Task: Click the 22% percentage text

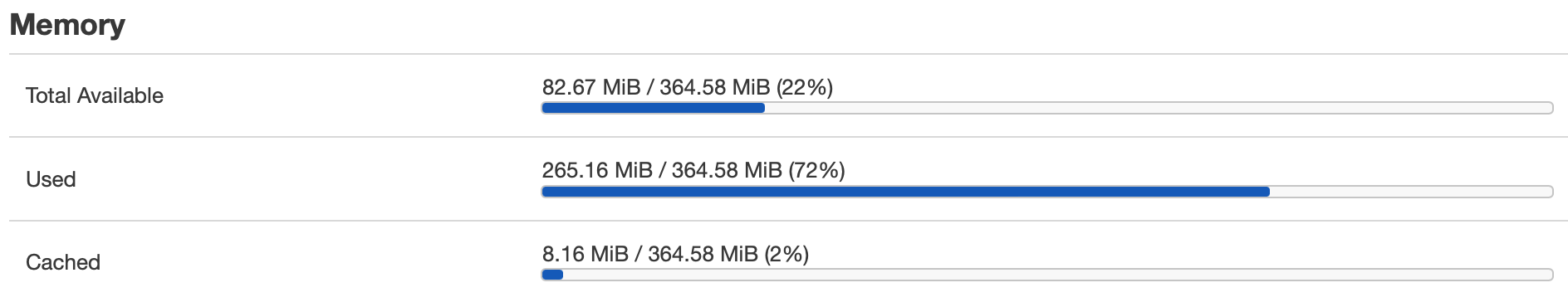Action: coord(805,87)
